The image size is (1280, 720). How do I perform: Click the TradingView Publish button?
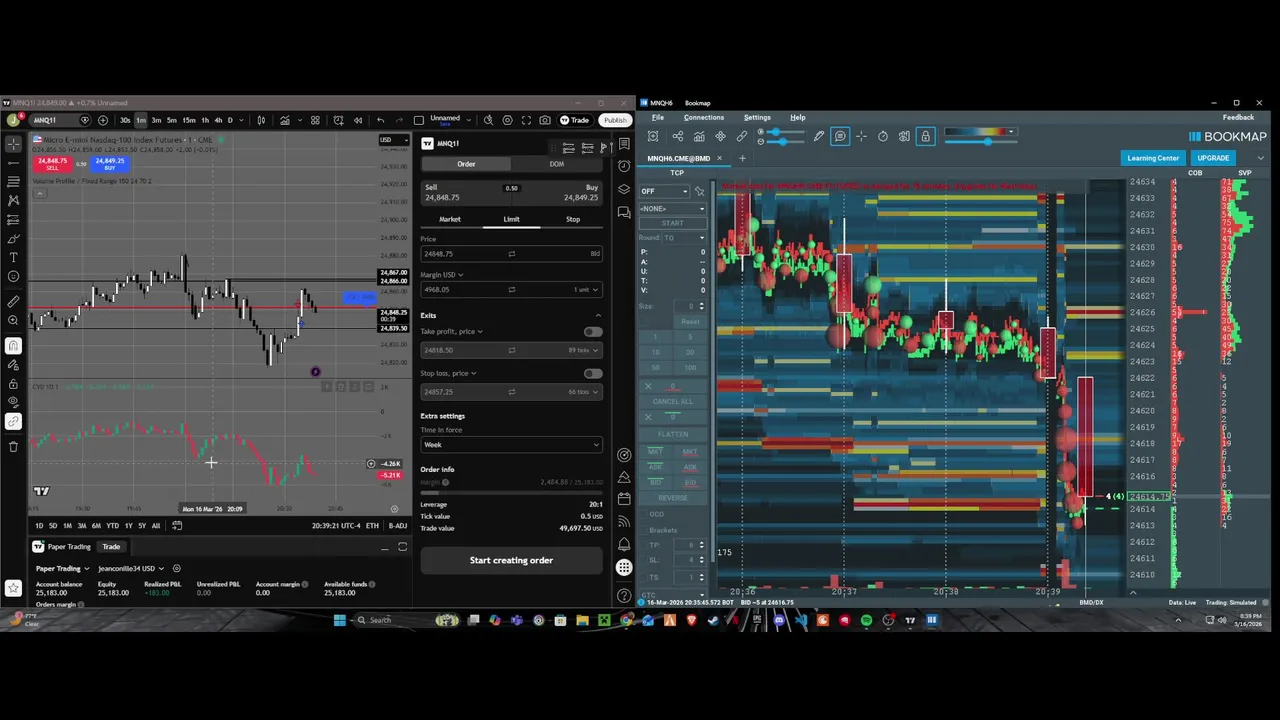[x=615, y=120]
